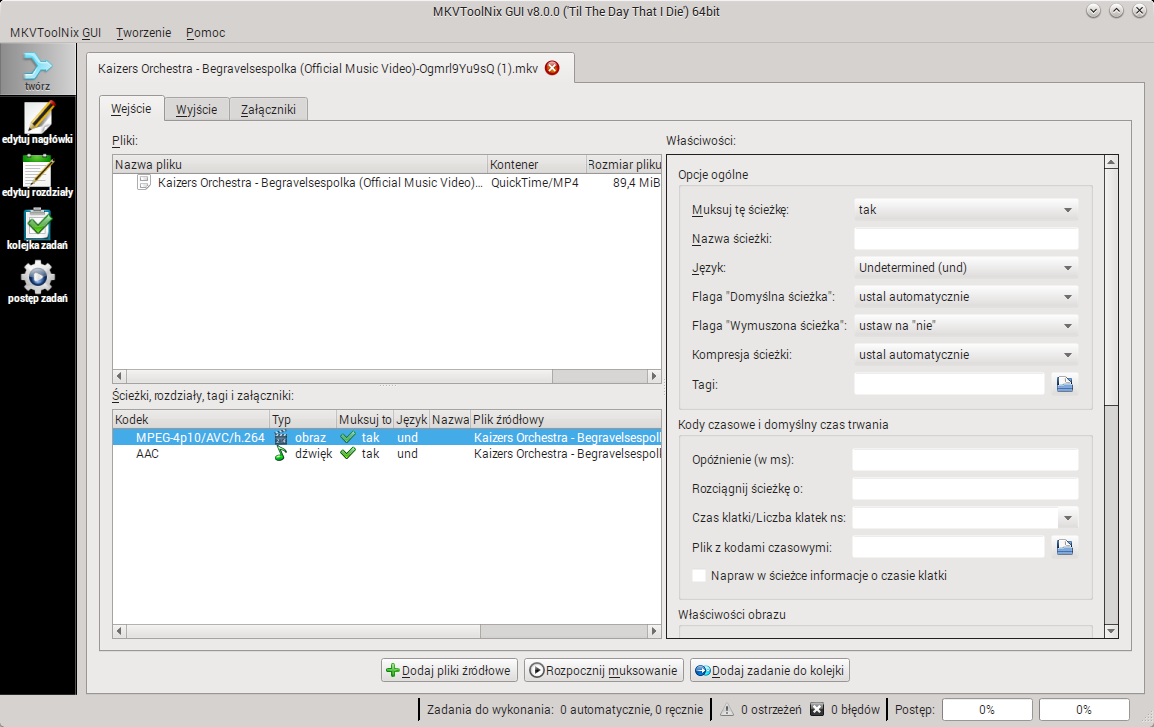Open the Kompresja ścieżki dropdown
Image resolution: width=1154 pixels, height=727 pixels.
click(966, 355)
